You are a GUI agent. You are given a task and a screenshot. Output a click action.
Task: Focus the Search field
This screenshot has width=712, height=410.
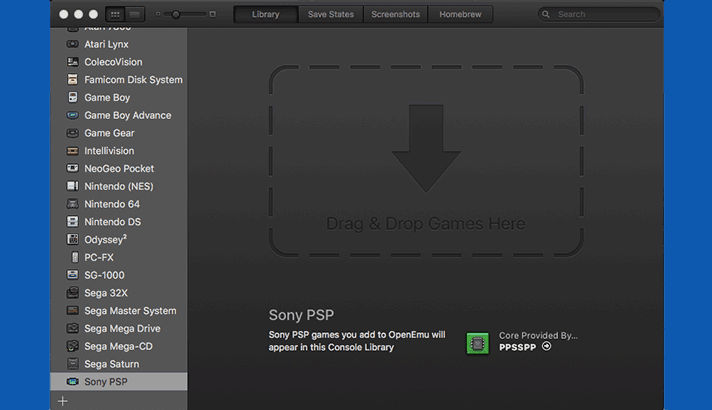(x=599, y=14)
